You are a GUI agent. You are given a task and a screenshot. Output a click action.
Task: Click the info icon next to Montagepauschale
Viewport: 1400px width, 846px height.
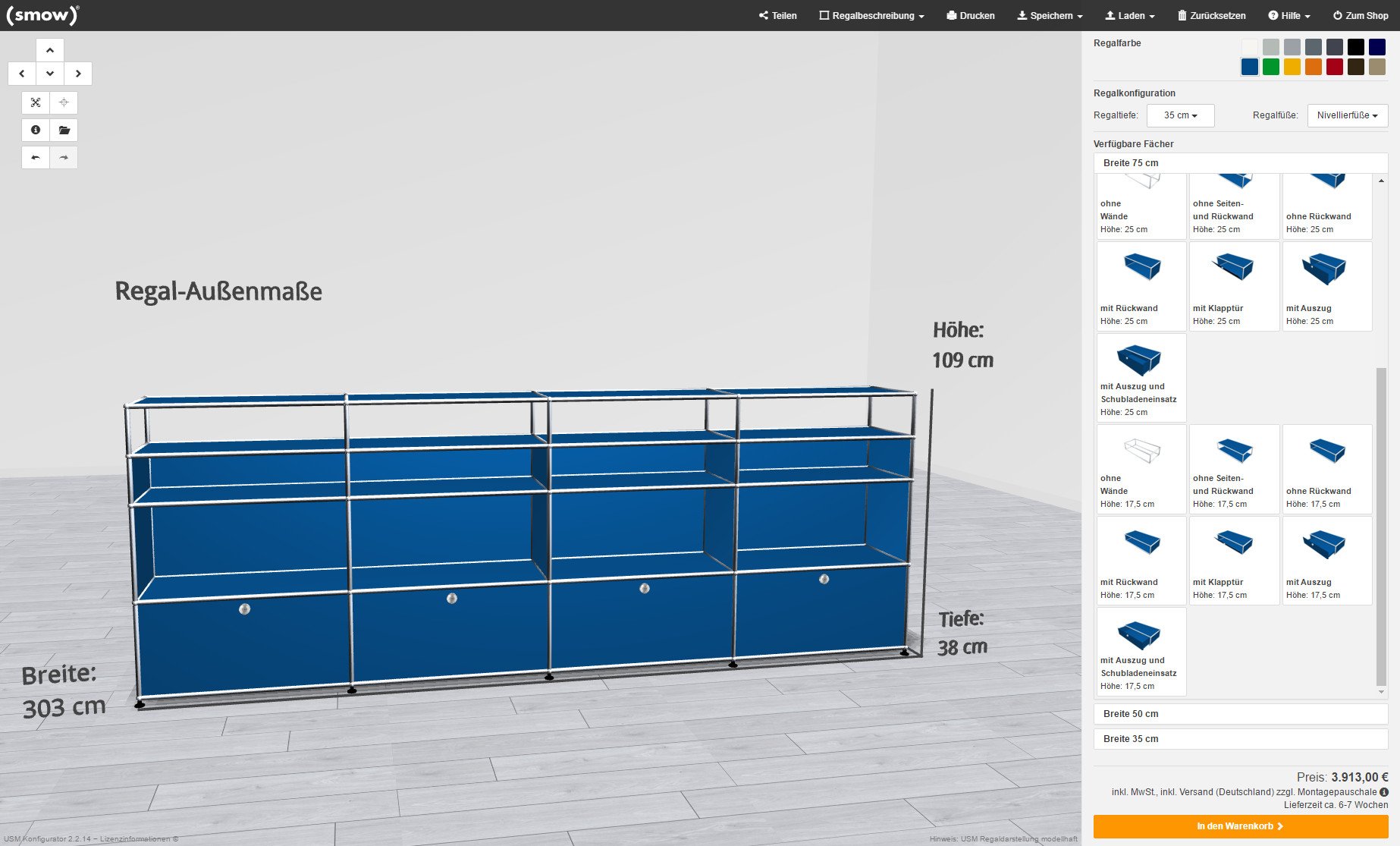coord(1383,792)
